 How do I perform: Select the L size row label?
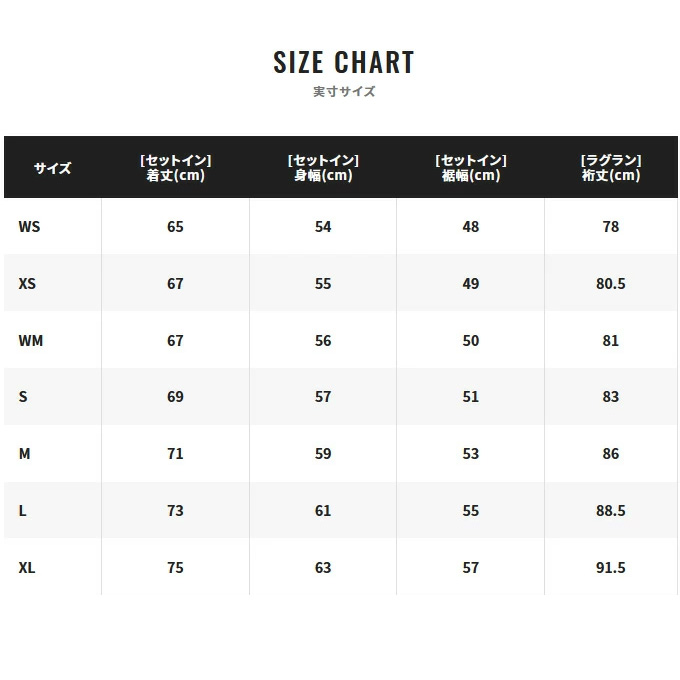click(x=23, y=511)
